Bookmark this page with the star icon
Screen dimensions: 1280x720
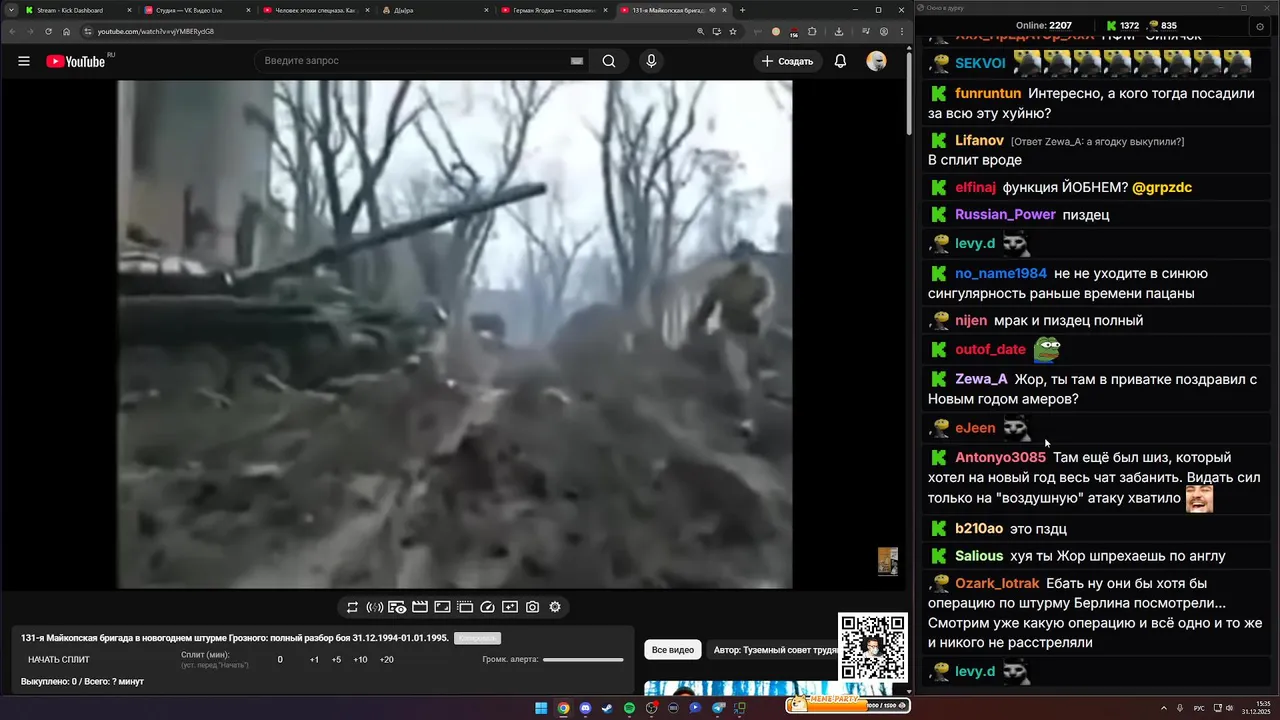pyautogui.click(x=733, y=31)
